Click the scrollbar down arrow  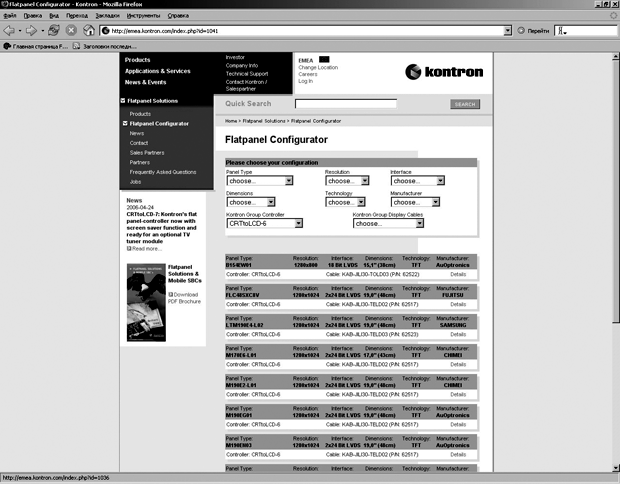point(616,468)
